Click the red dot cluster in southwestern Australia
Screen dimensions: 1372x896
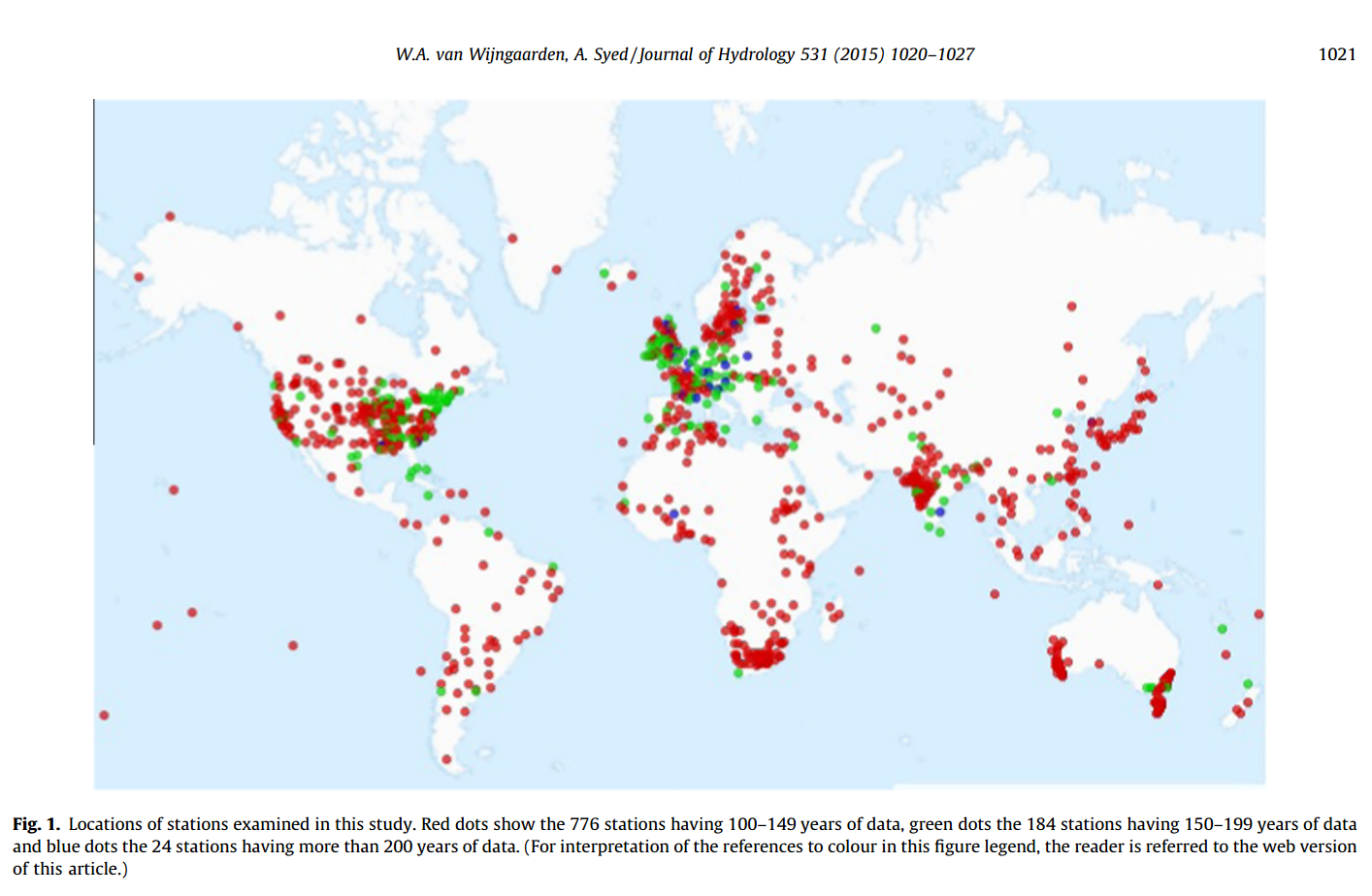pos(1058,660)
